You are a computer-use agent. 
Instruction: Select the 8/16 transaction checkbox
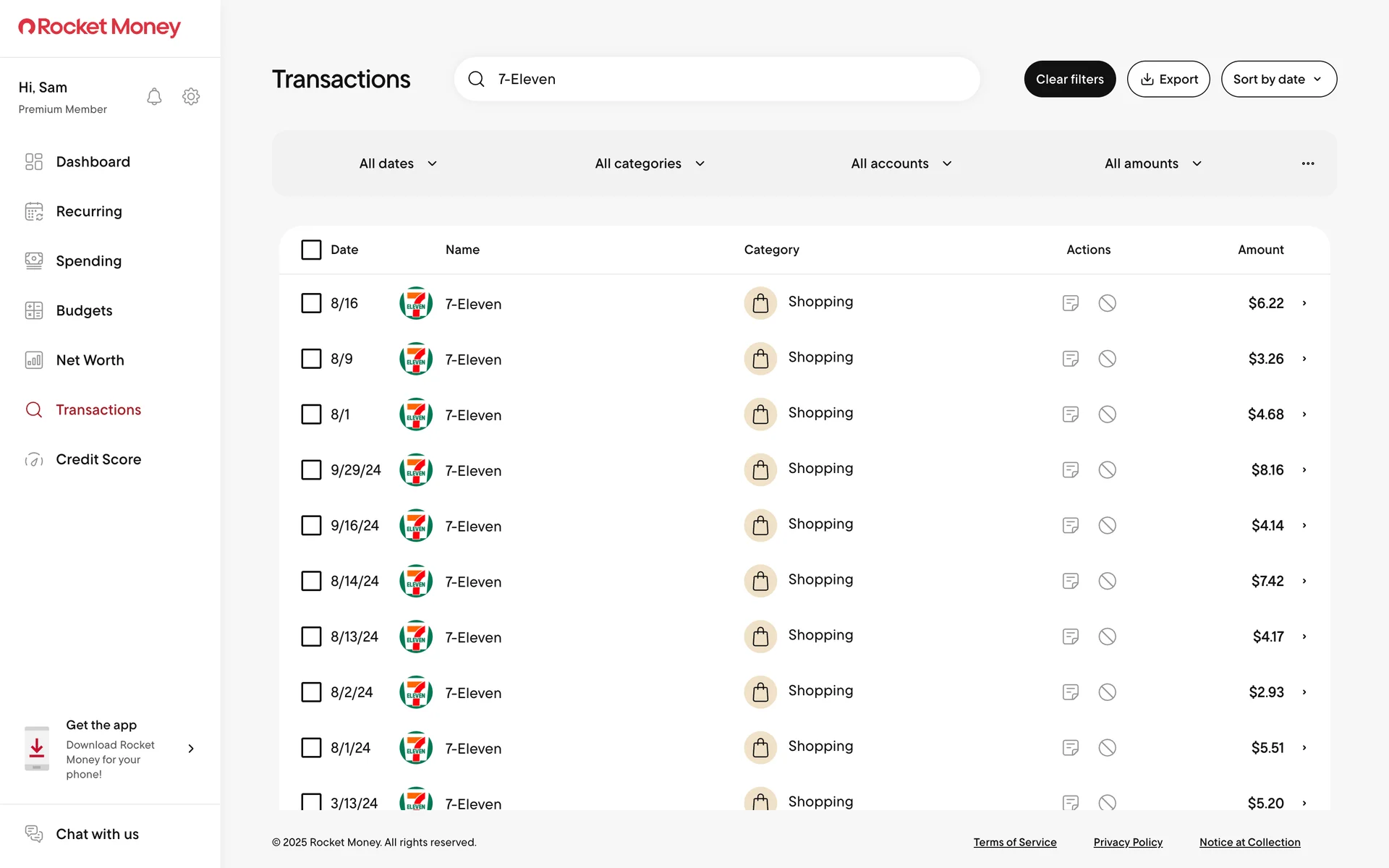[x=311, y=303]
